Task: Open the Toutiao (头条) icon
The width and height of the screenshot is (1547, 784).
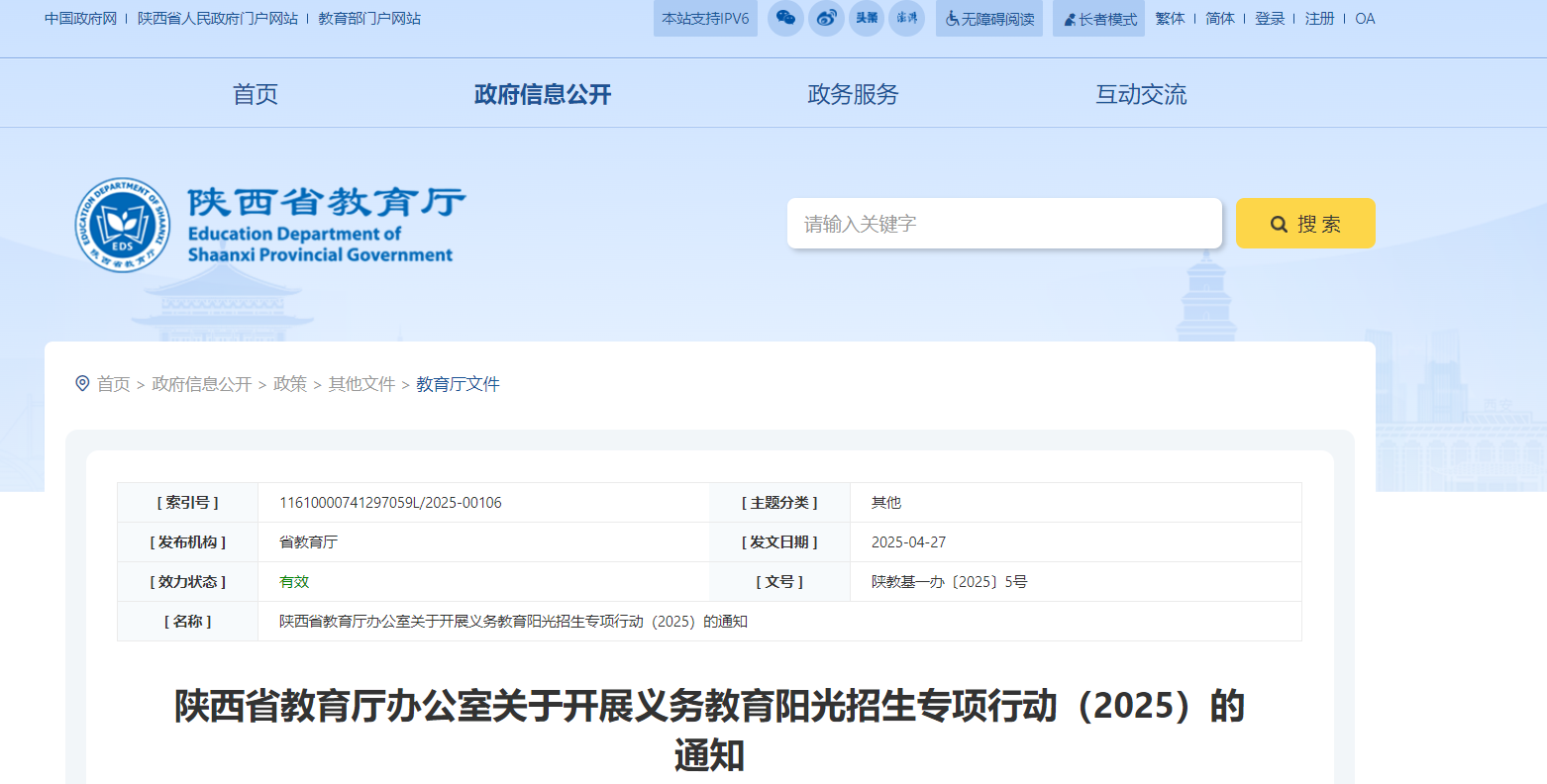Action: 867,18
